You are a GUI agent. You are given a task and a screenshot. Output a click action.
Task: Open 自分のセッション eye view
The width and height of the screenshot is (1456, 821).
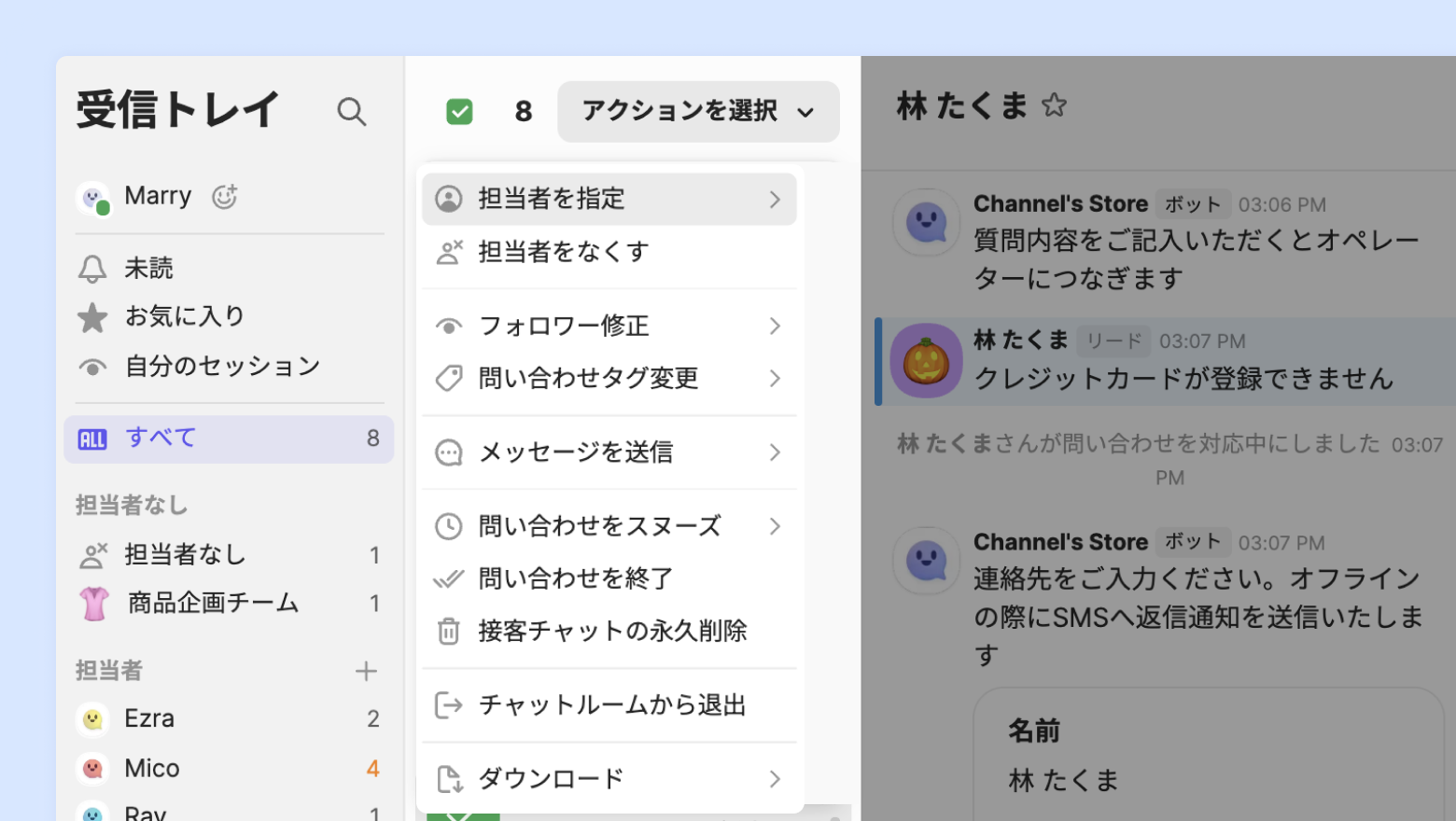[x=92, y=367]
